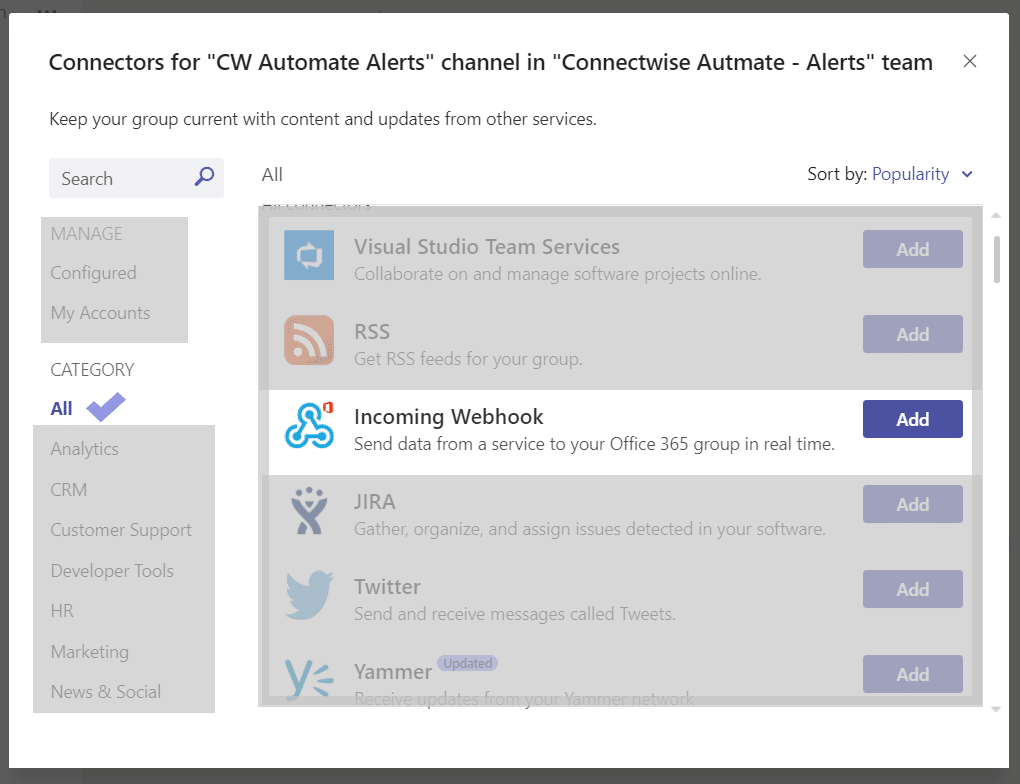Select the Marketing category
The height and width of the screenshot is (784, 1020).
pos(90,651)
